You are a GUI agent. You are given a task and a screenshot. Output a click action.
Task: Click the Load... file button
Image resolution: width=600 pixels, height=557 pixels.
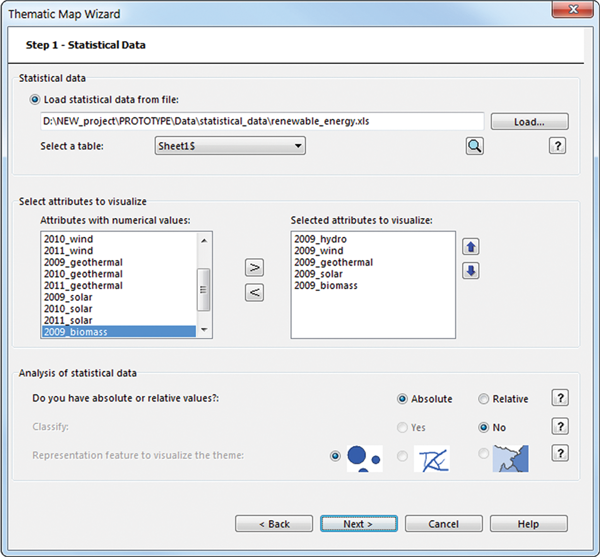(530, 122)
